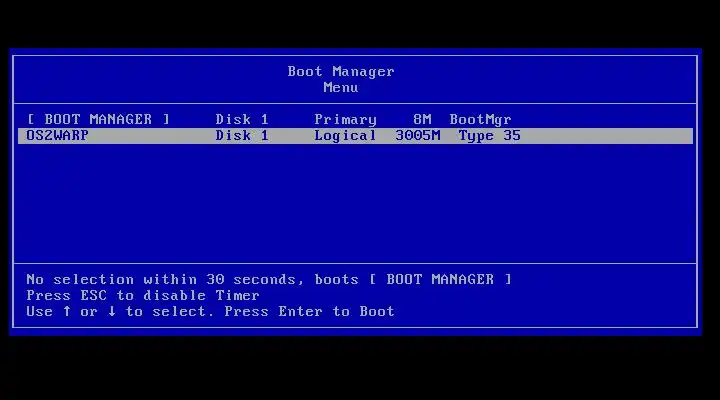The width and height of the screenshot is (720, 400).
Task: Click 'Press ESC to disable Timer' text
Action: (143, 296)
